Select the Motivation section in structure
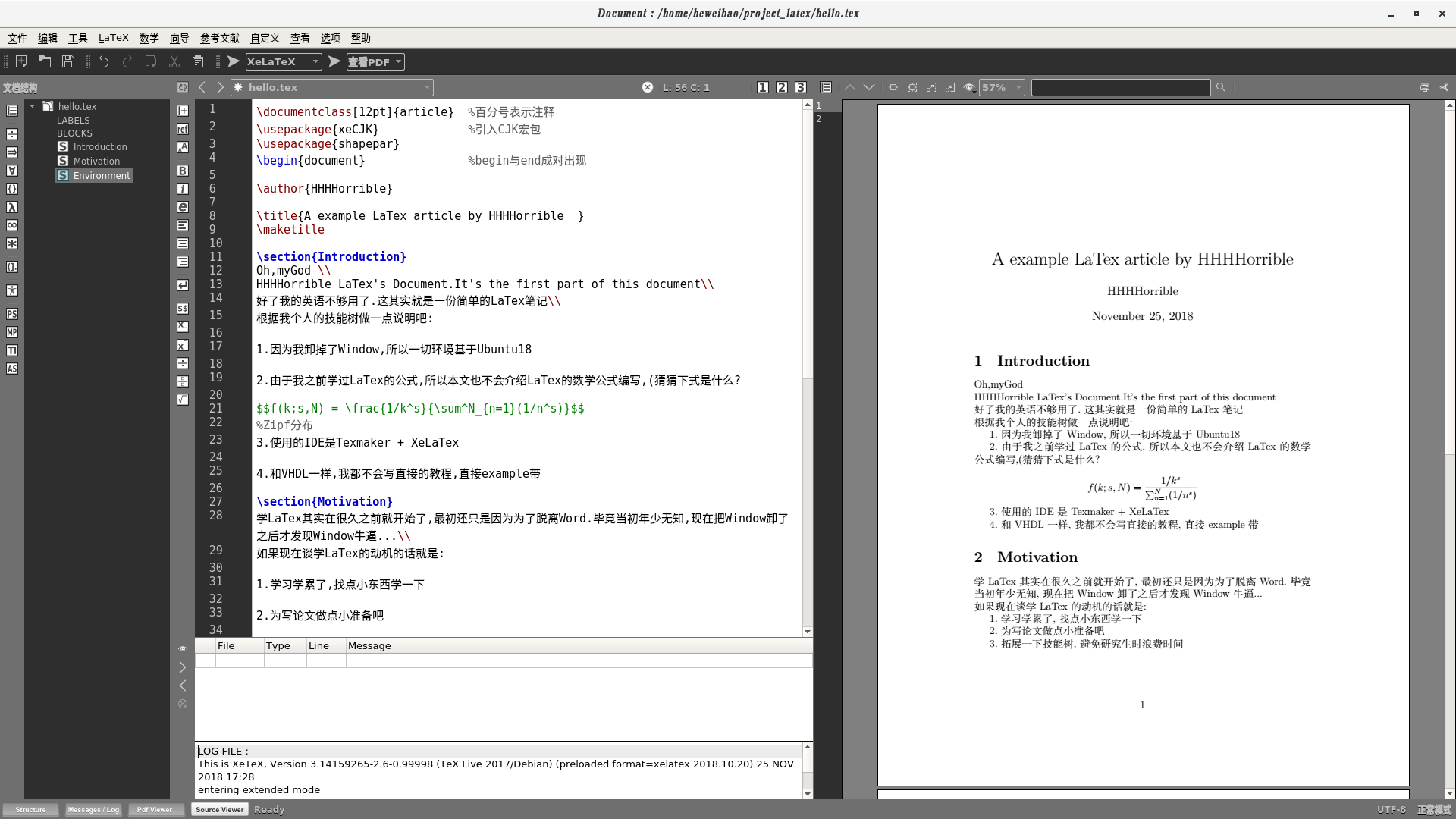1456x819 pixels. tap(96, 161)
